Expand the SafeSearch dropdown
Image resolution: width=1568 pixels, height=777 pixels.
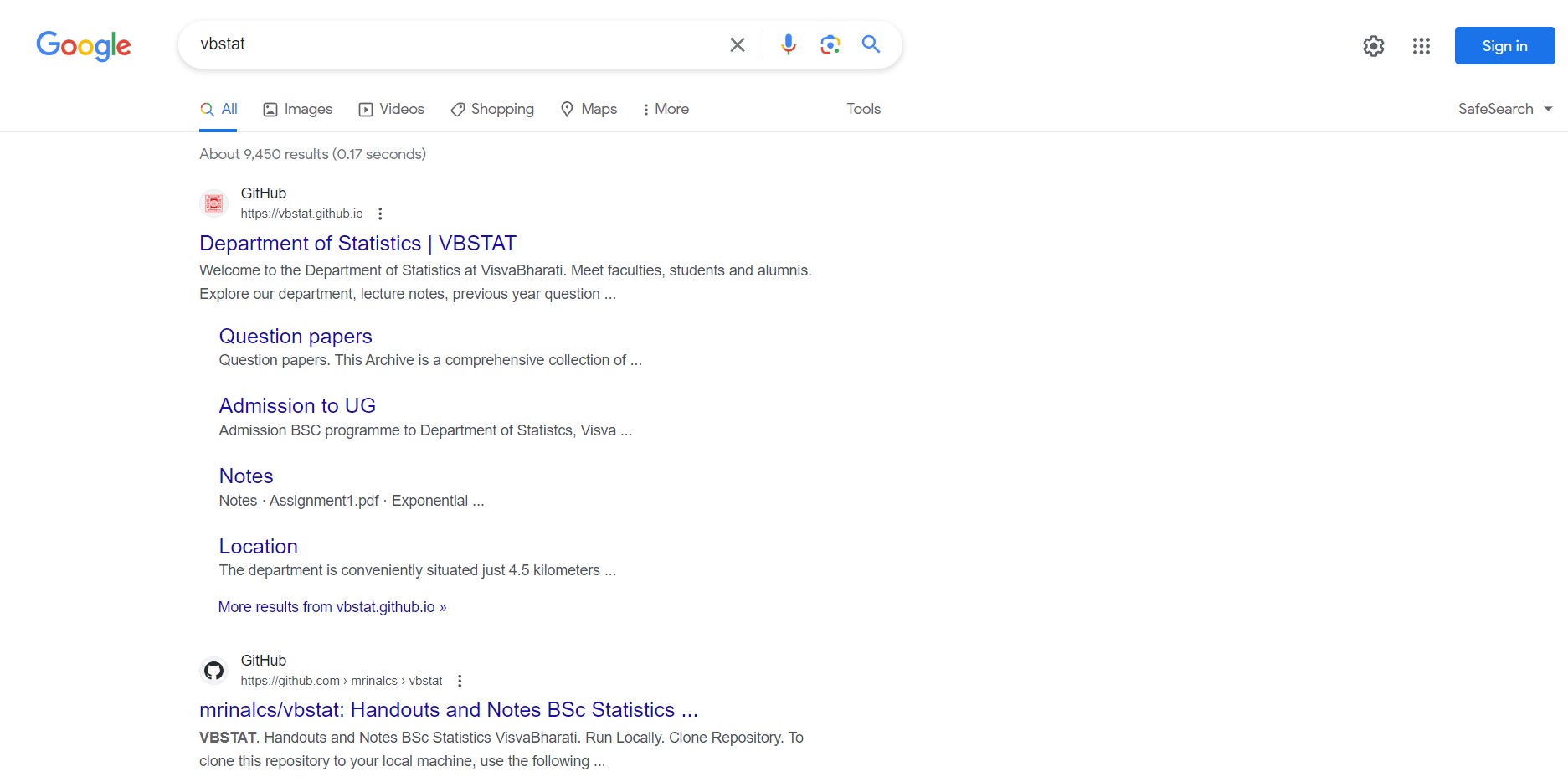click(1504, 109)
